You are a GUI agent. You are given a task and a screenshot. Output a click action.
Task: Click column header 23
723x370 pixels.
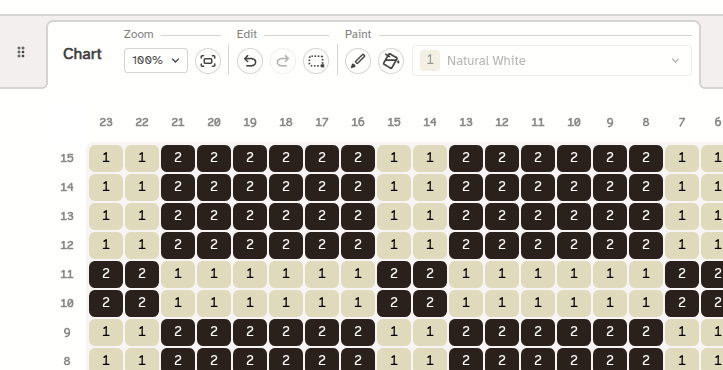click(x=106, y=122)
